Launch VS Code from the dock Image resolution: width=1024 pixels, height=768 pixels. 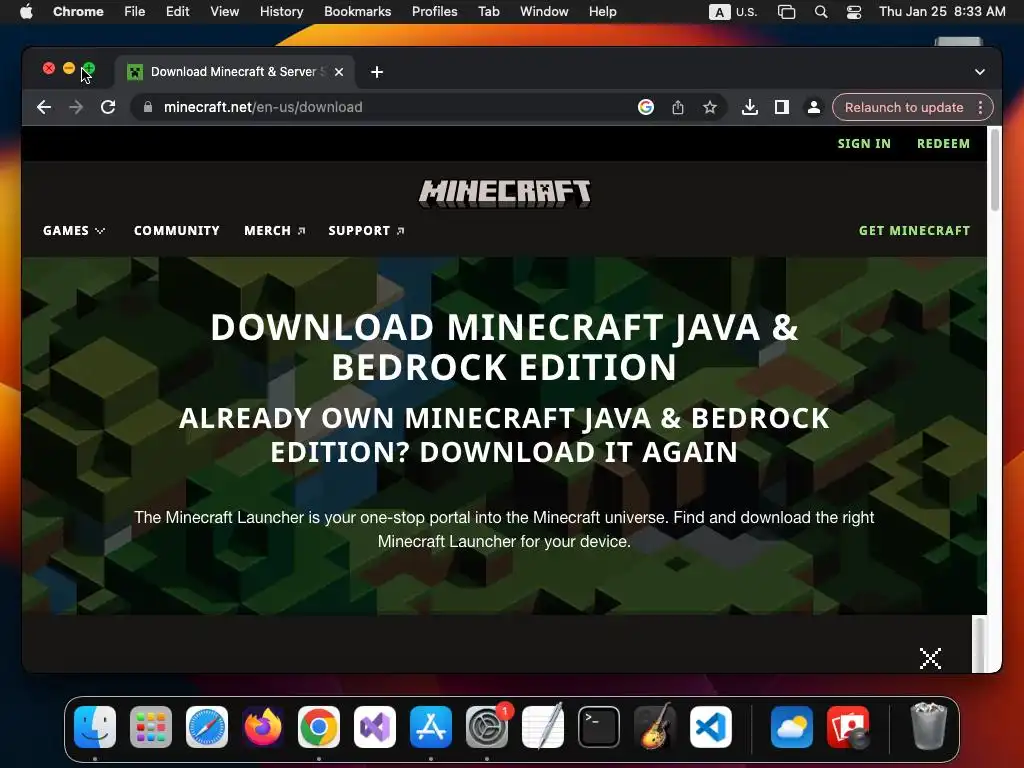711,727
